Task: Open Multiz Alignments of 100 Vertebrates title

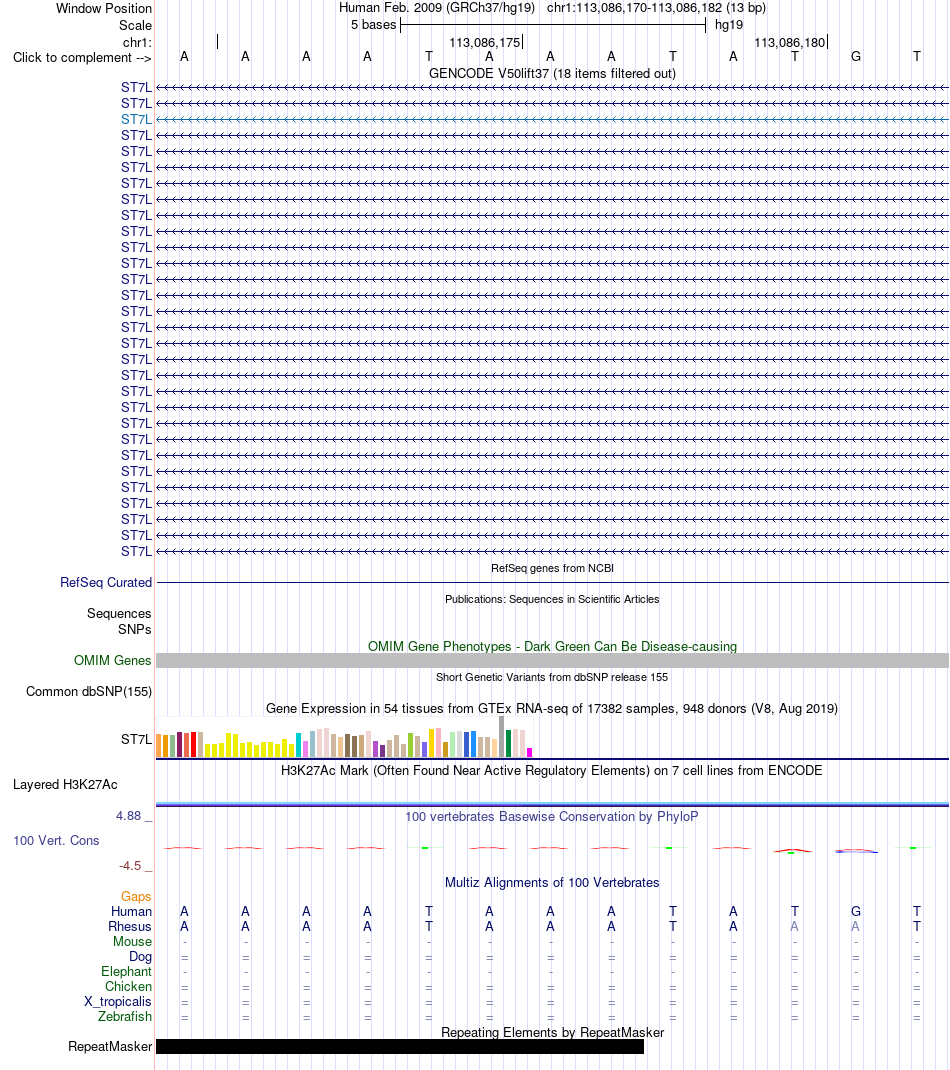Action: [x=552, y=882]
